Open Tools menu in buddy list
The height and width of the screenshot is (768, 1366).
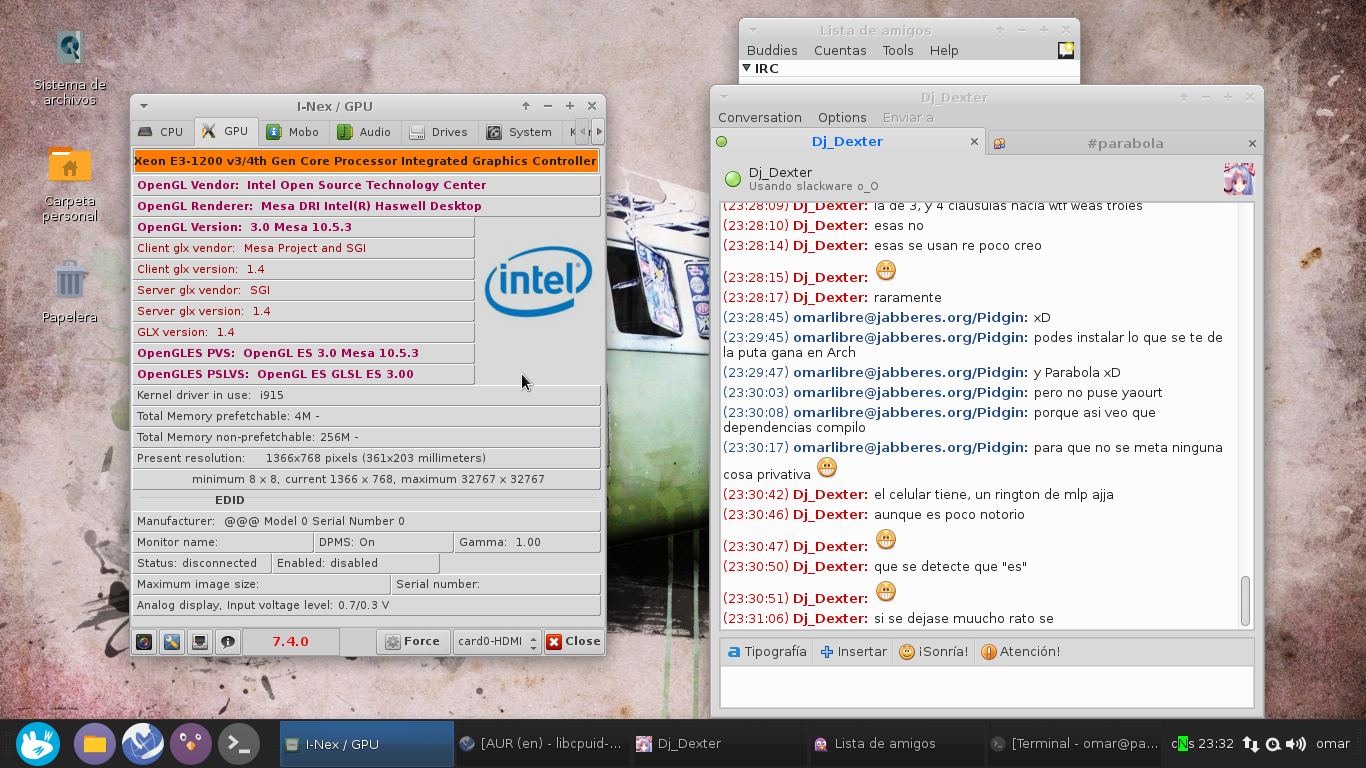898,50
